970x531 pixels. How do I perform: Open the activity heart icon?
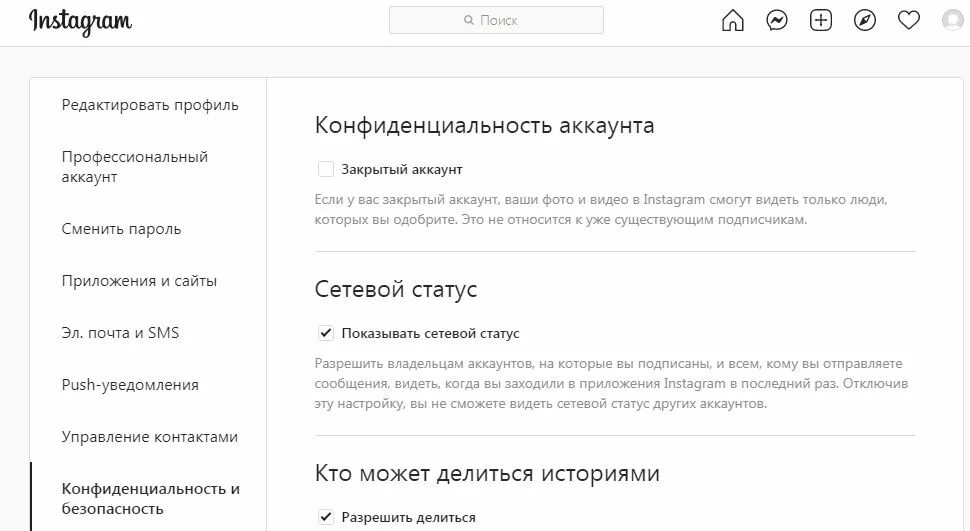908,20
